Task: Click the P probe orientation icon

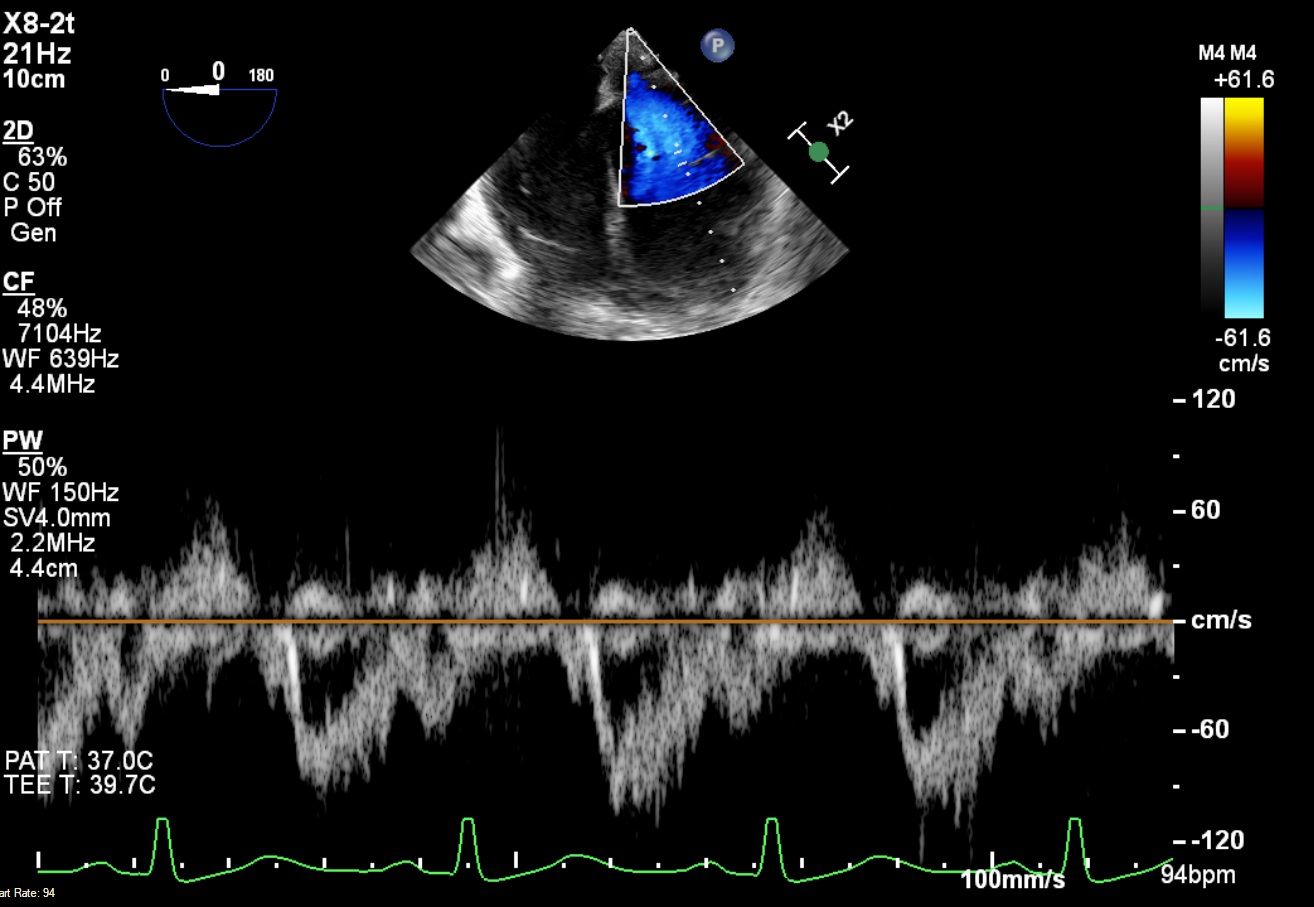Action: [x=718, y=46]
